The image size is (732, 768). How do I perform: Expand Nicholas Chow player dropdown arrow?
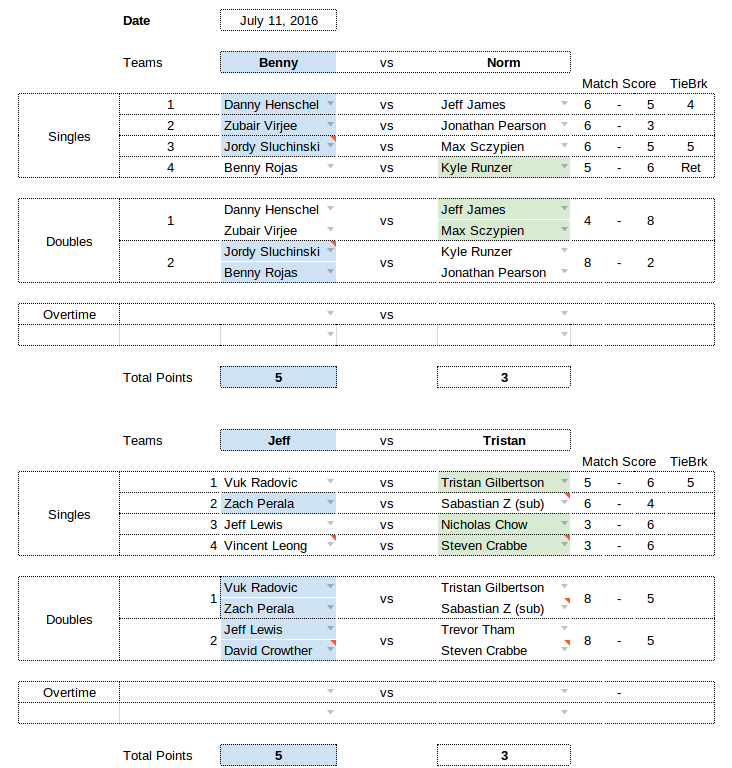564,524
